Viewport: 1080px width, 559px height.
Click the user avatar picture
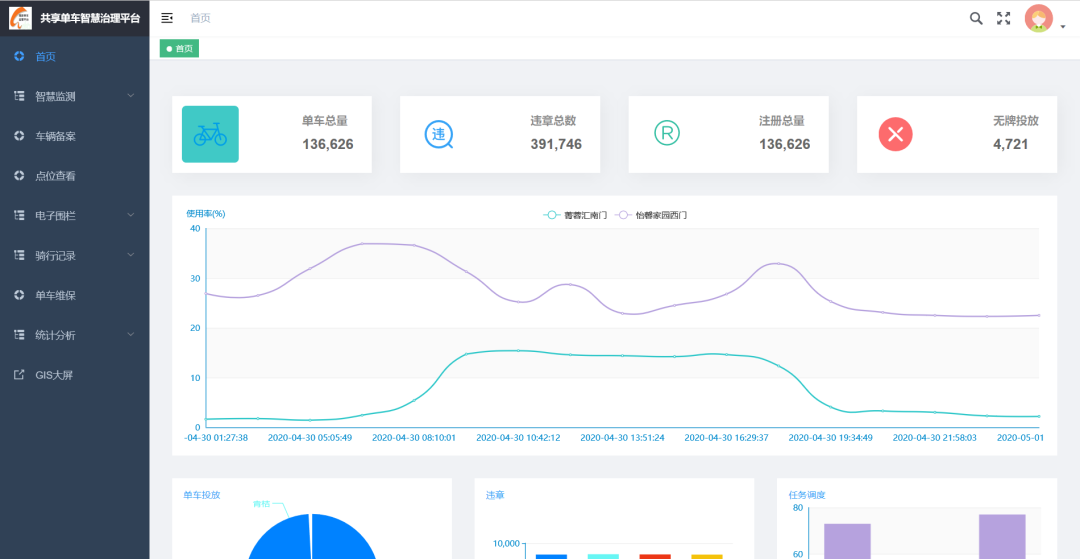pyautogui.click(x=1039, y=19)
